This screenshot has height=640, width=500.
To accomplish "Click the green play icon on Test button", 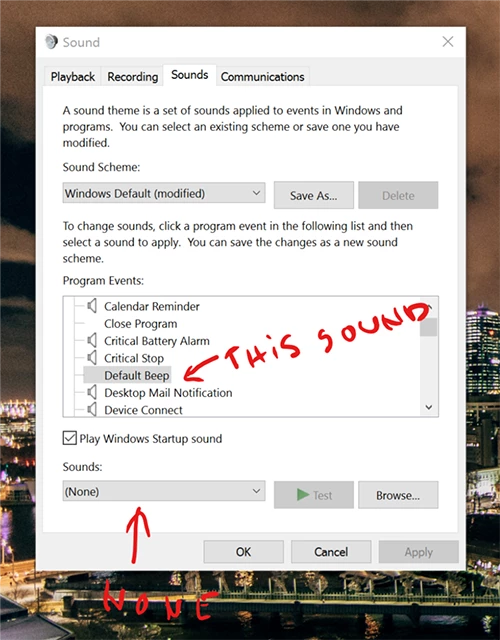I will coord(302,495).
